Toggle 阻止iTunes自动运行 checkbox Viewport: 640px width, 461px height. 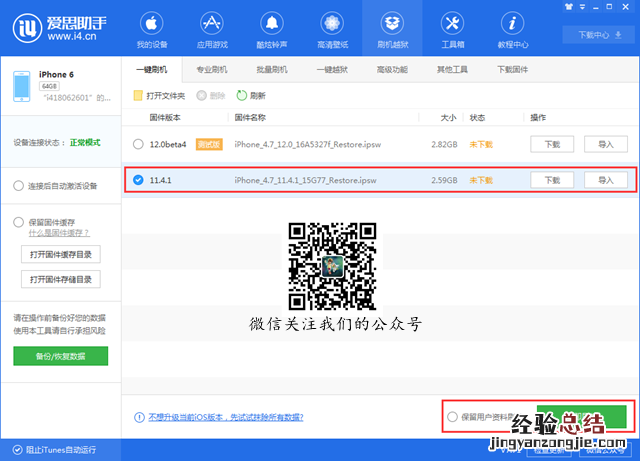(x=18, y=450)
